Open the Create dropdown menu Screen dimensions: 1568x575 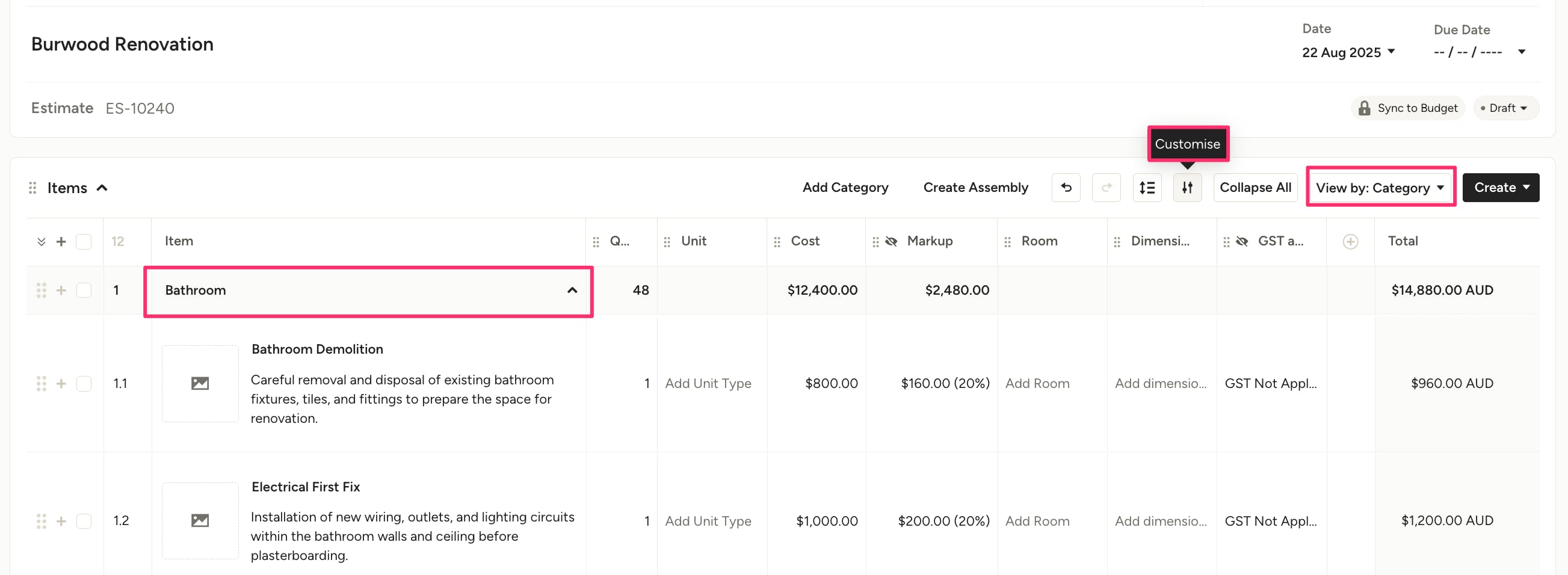coord(1501,188)
